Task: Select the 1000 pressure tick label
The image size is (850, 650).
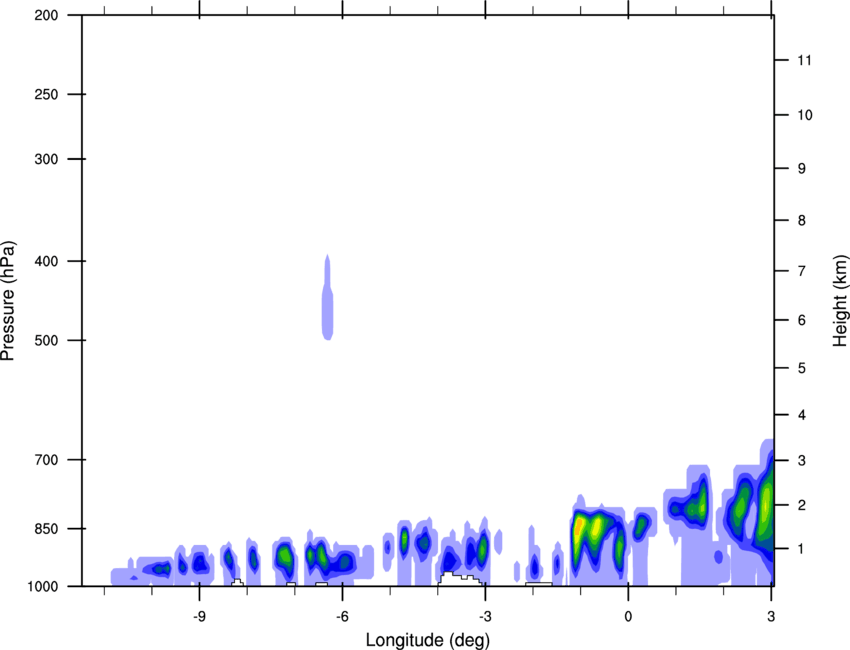Action: (42, 586)
